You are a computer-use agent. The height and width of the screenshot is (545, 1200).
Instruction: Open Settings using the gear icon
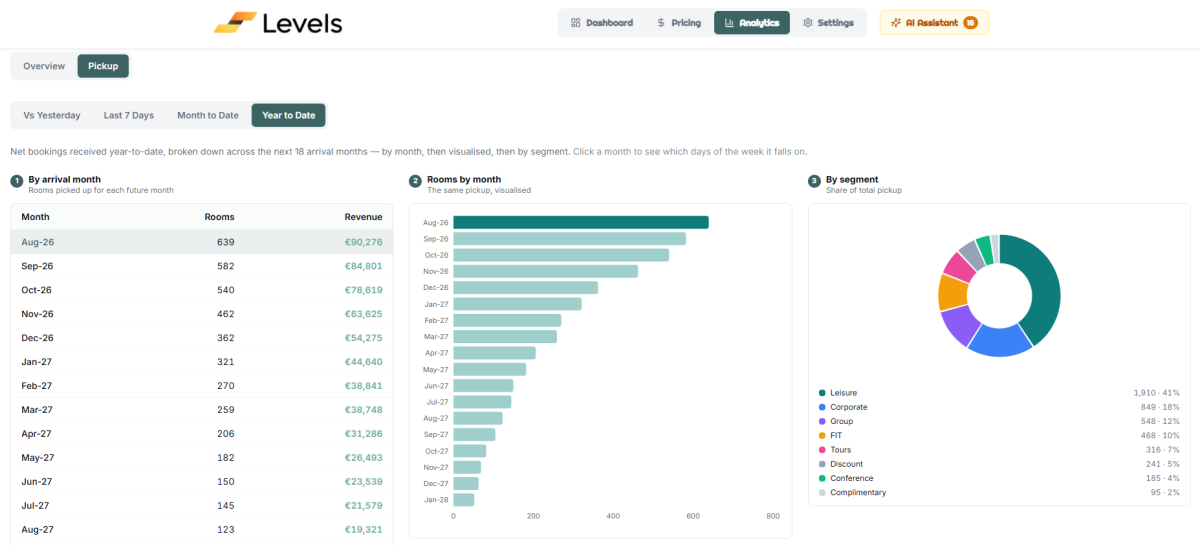coord(808,22)
